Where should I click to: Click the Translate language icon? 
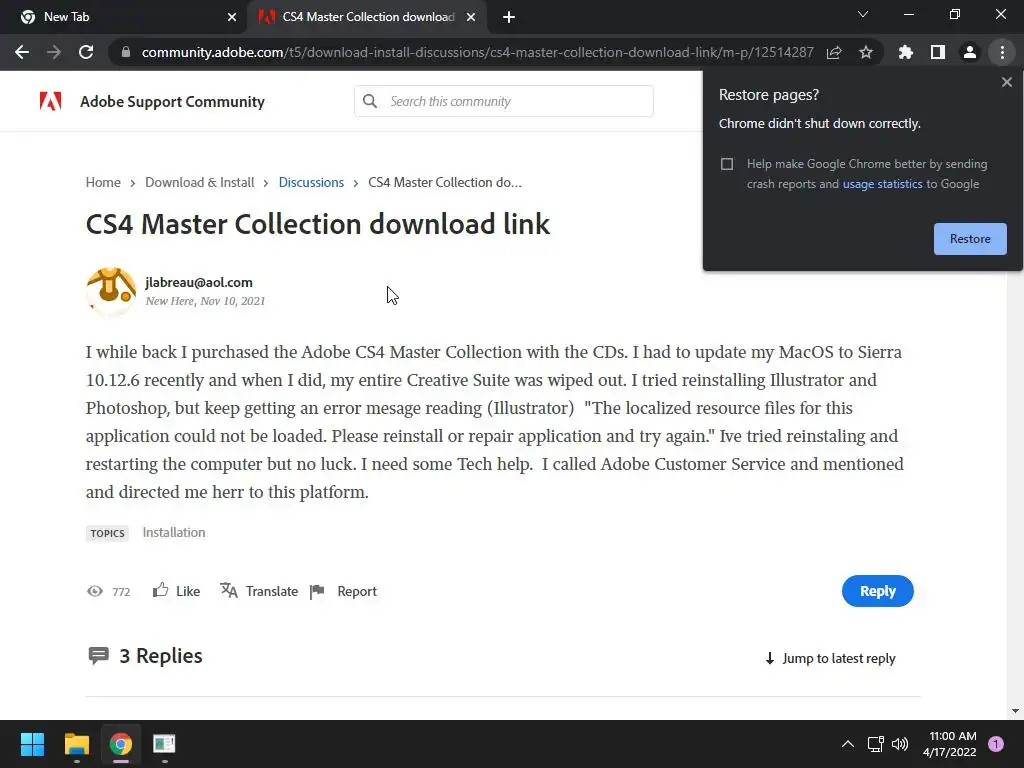229,590
